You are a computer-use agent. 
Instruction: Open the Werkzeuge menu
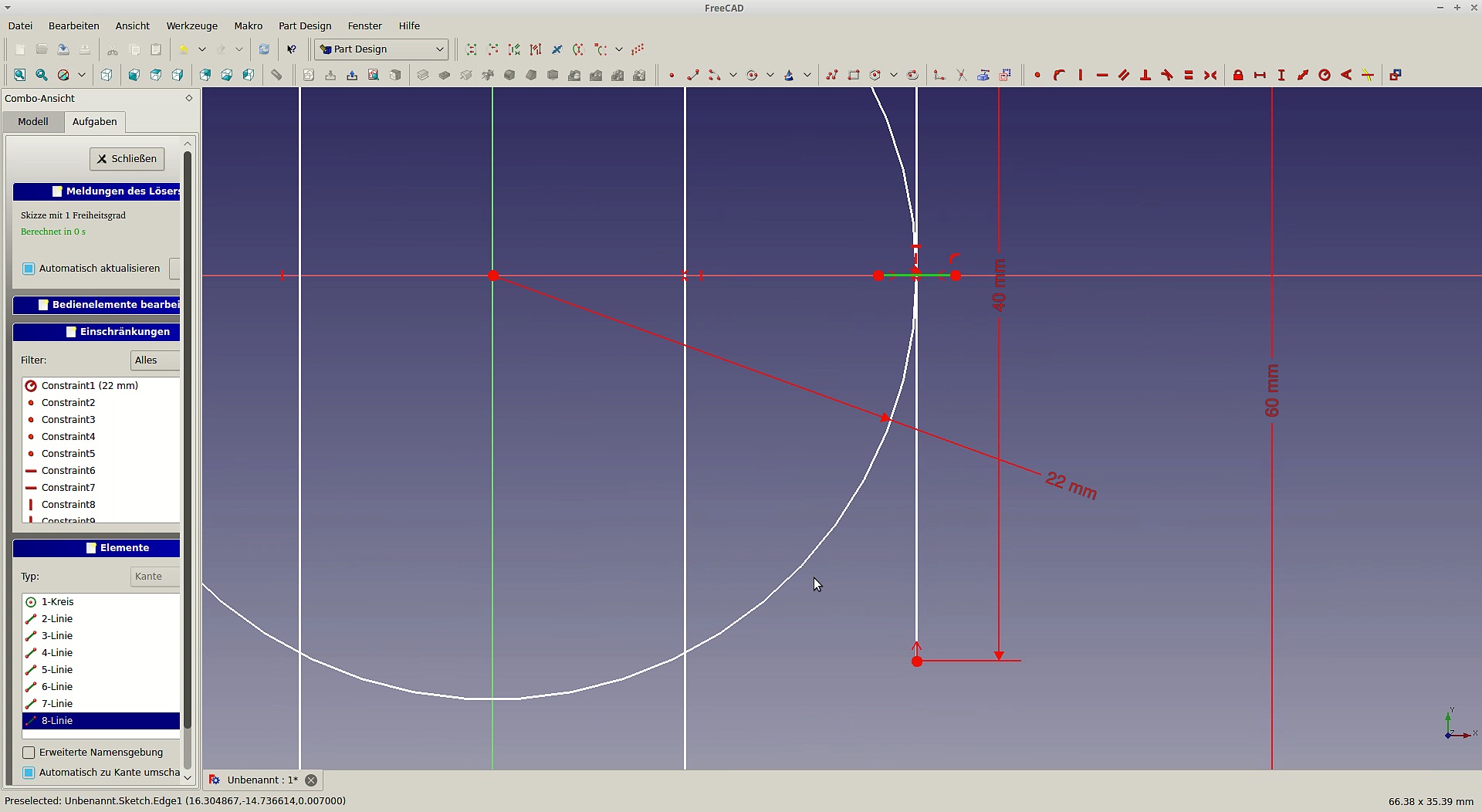click(191, 25)
